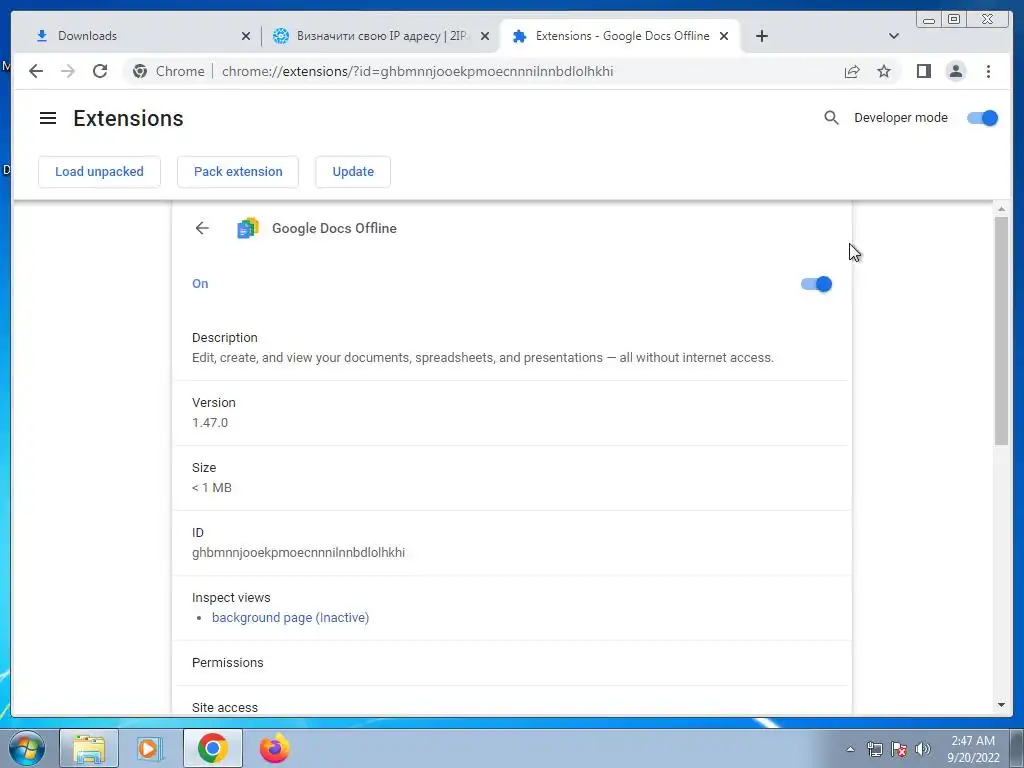The width and height of the screenshot is (1024, 768).
Task: Open the browser side panel
Action: click(923, 71)
